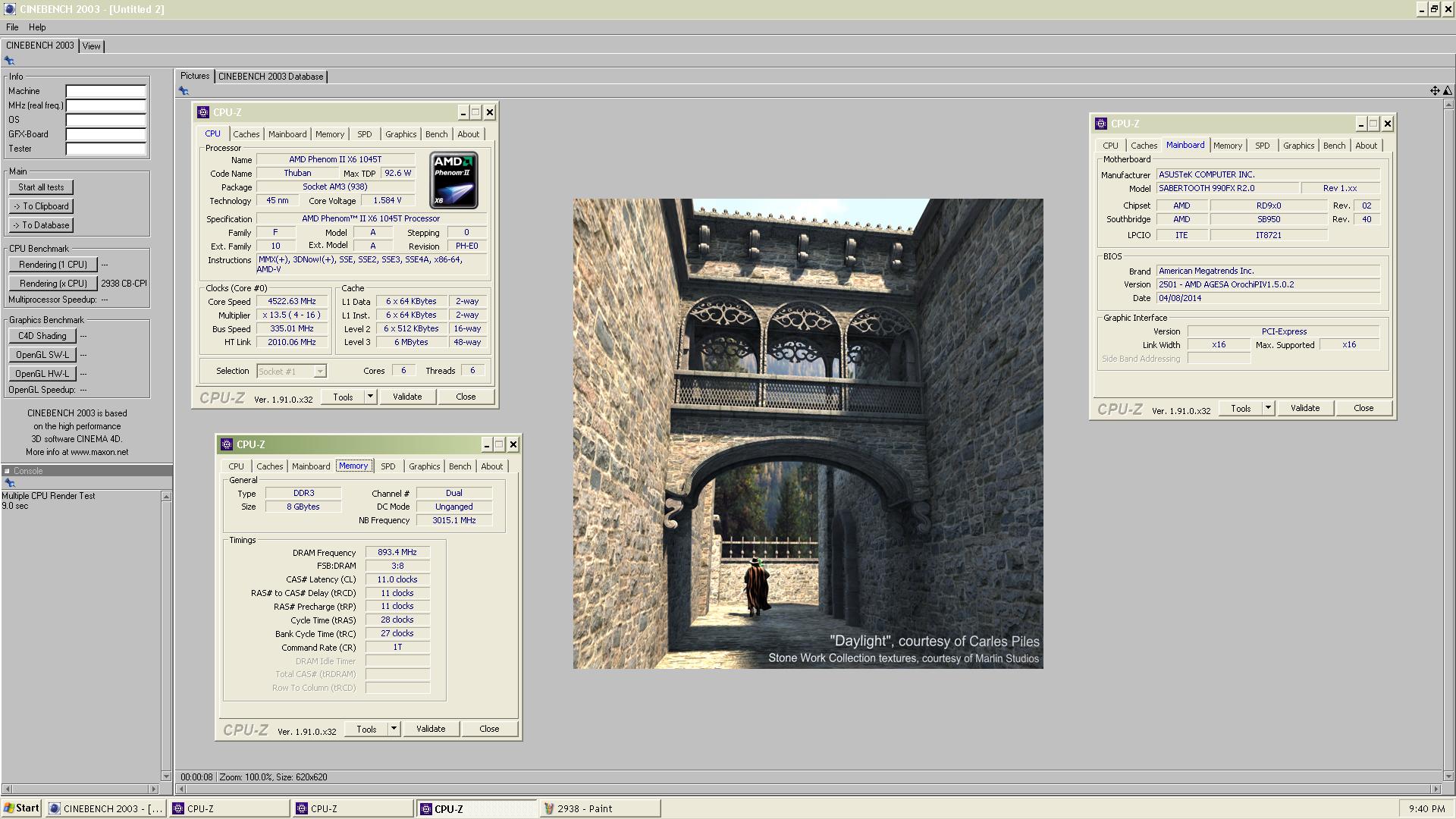Click the pin icon in the Console panel
1456x819 pixels.
pyautogui.click(x=9, y=483)
